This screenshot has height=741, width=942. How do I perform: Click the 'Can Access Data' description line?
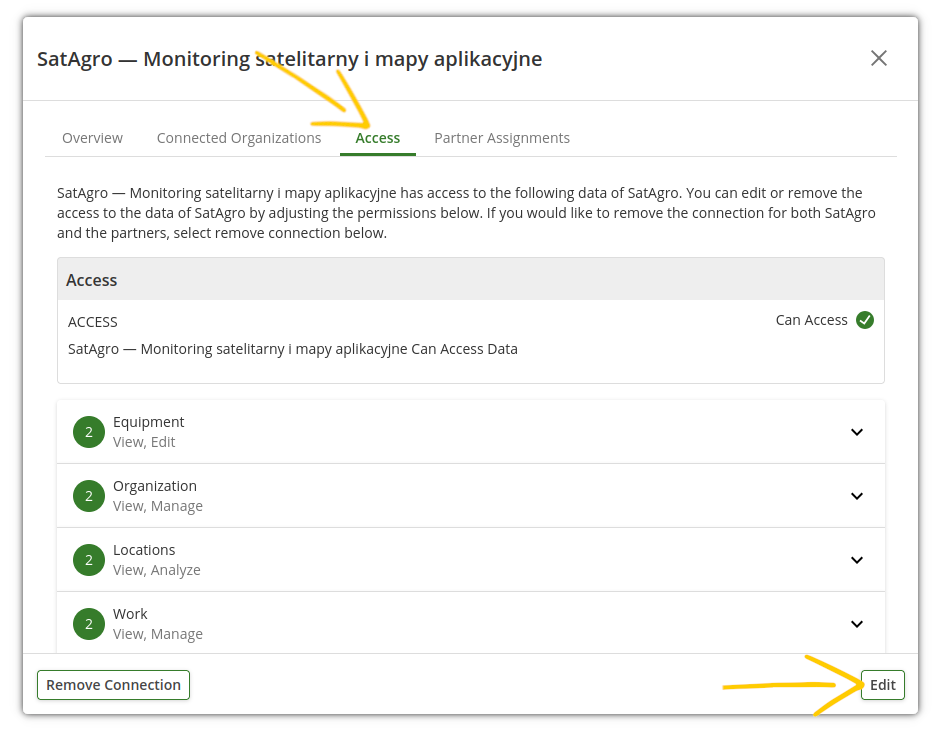(293, 349)
